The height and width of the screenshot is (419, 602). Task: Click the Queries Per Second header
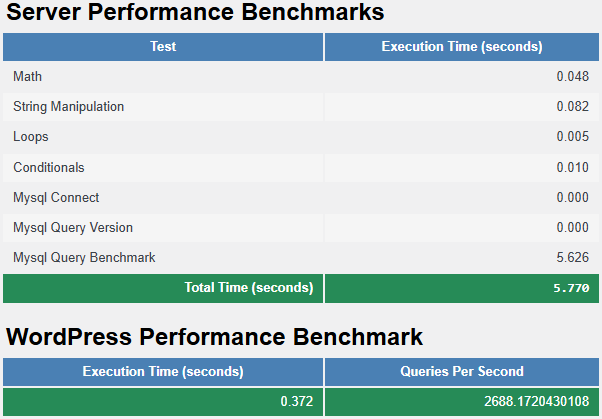tap(462, 371)
